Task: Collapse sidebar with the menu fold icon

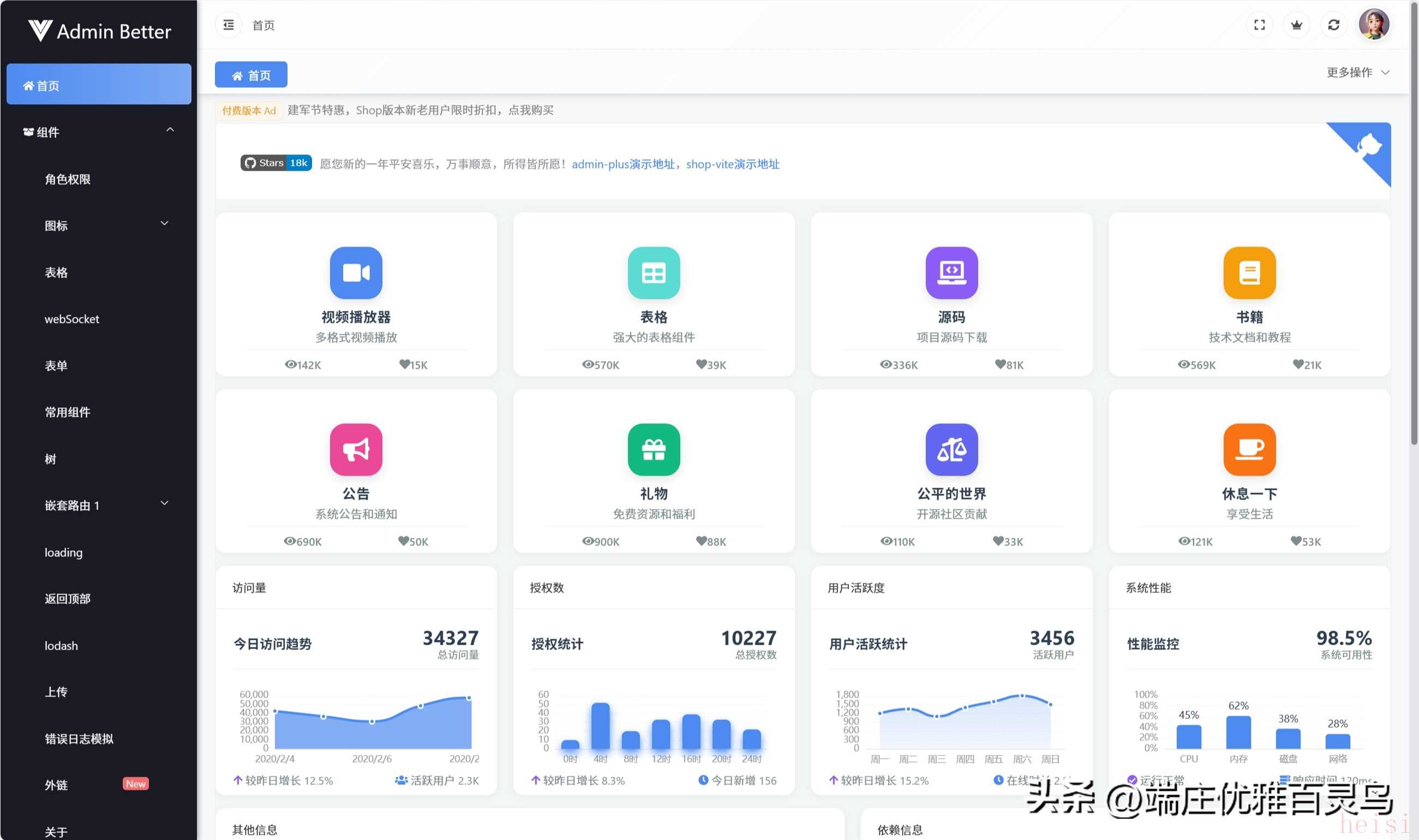Action: [x=229, y=25]
